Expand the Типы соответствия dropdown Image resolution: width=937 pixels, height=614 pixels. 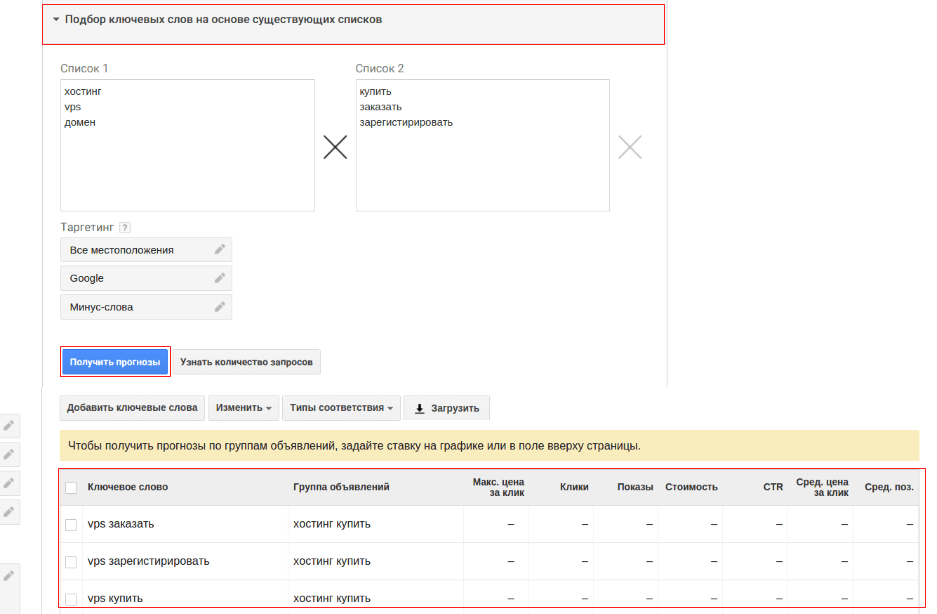341,408
